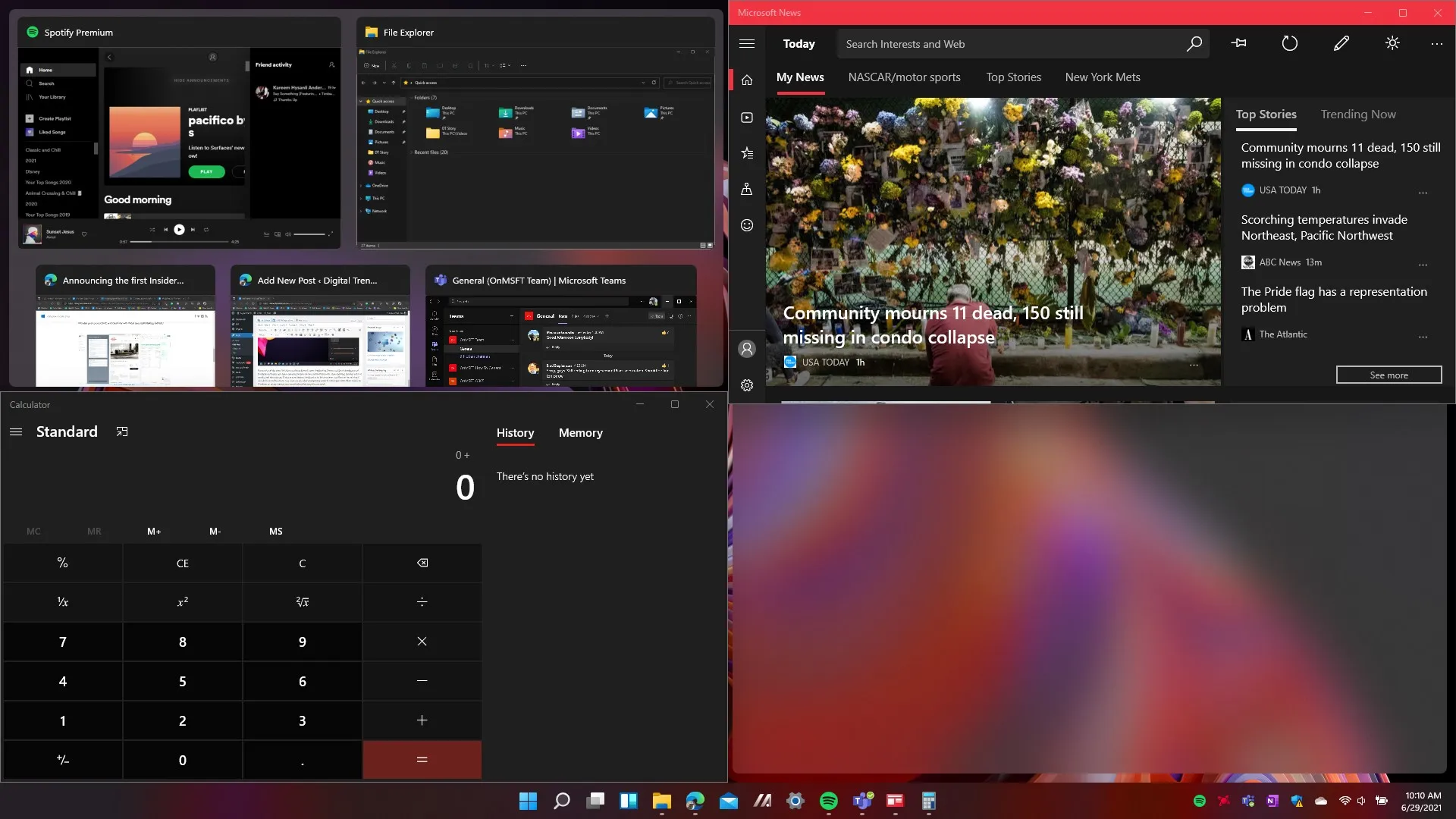Switch to Trending Now stories
The height and width of the screenshot is (819, 1456).
(1358, 114)
